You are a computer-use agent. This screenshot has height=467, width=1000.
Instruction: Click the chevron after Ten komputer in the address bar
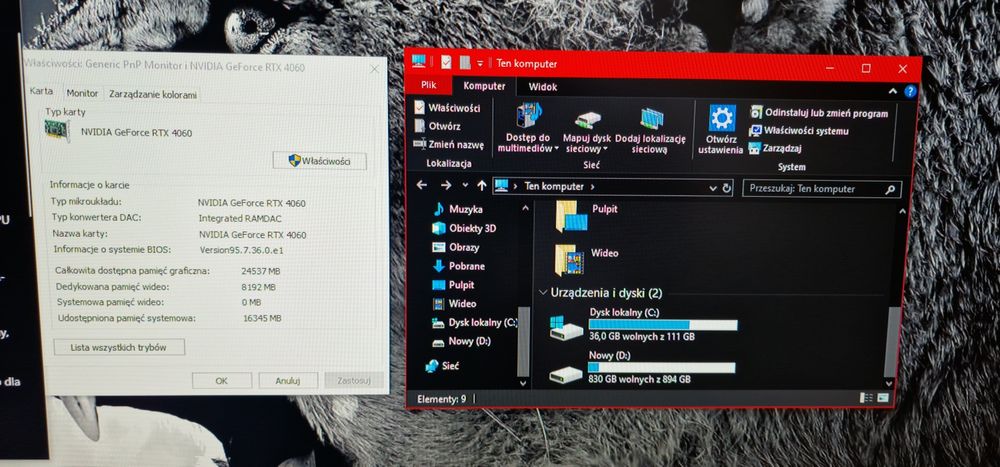(x=592, y=187)
